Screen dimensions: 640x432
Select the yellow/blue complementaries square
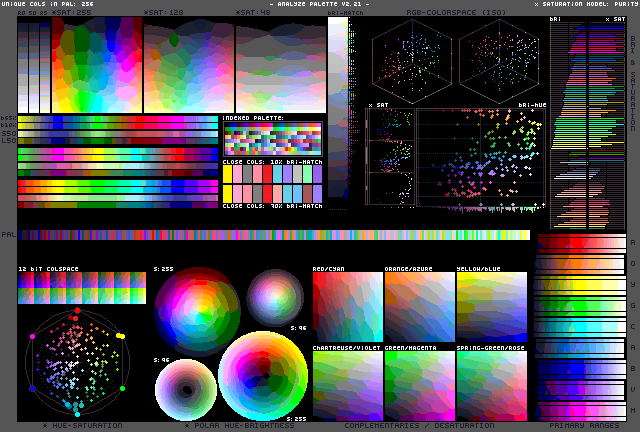[x=492, y=307]
